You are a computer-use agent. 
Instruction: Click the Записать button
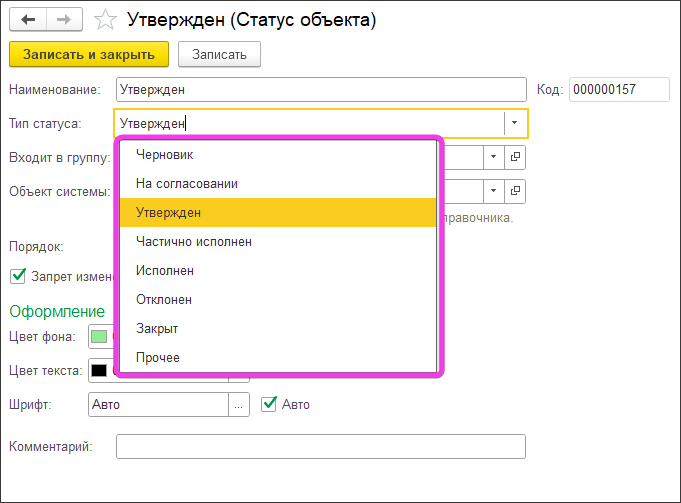[219, 54]
